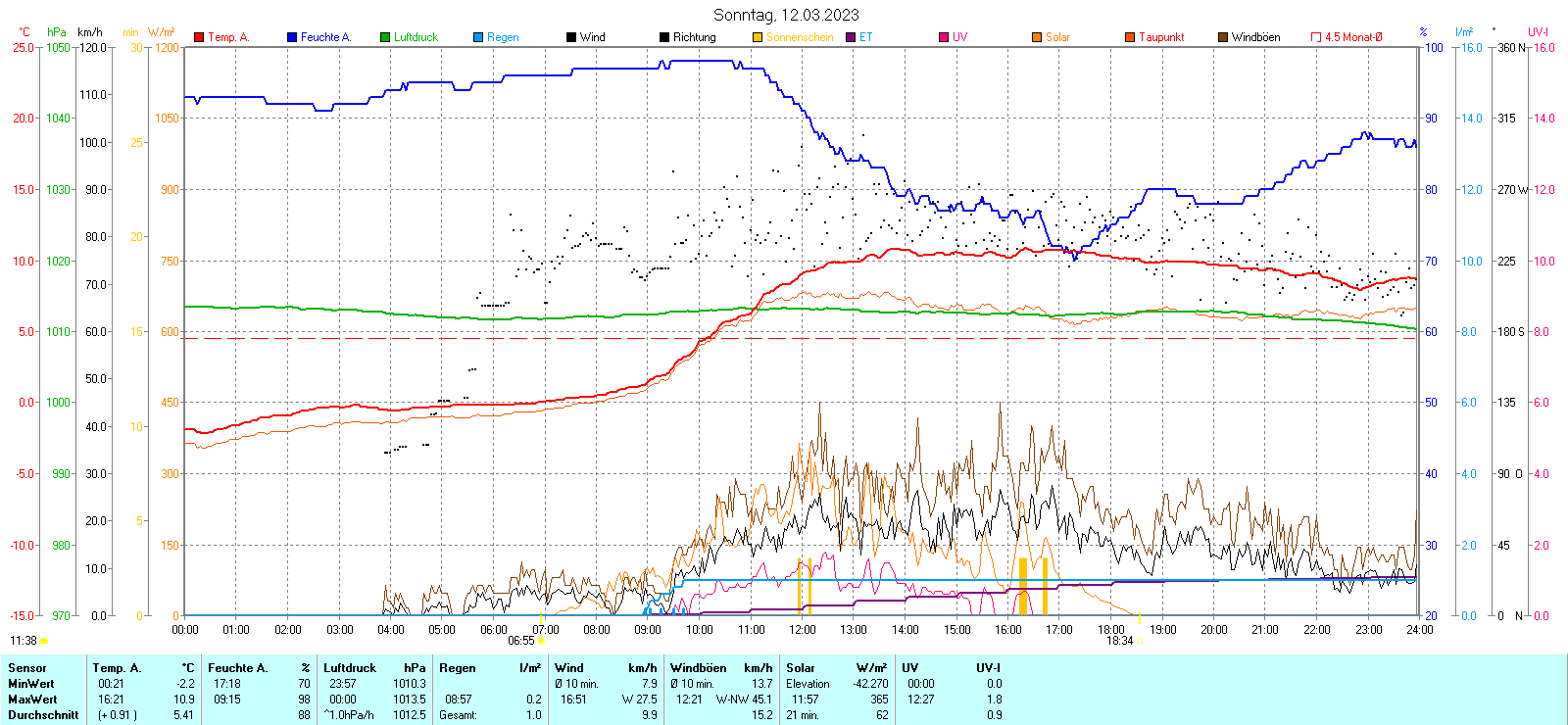1568x725 pixels.
Task: Toggle the 4.5 Monat-Ø legend checkbox
Action: coord(1316,37)
